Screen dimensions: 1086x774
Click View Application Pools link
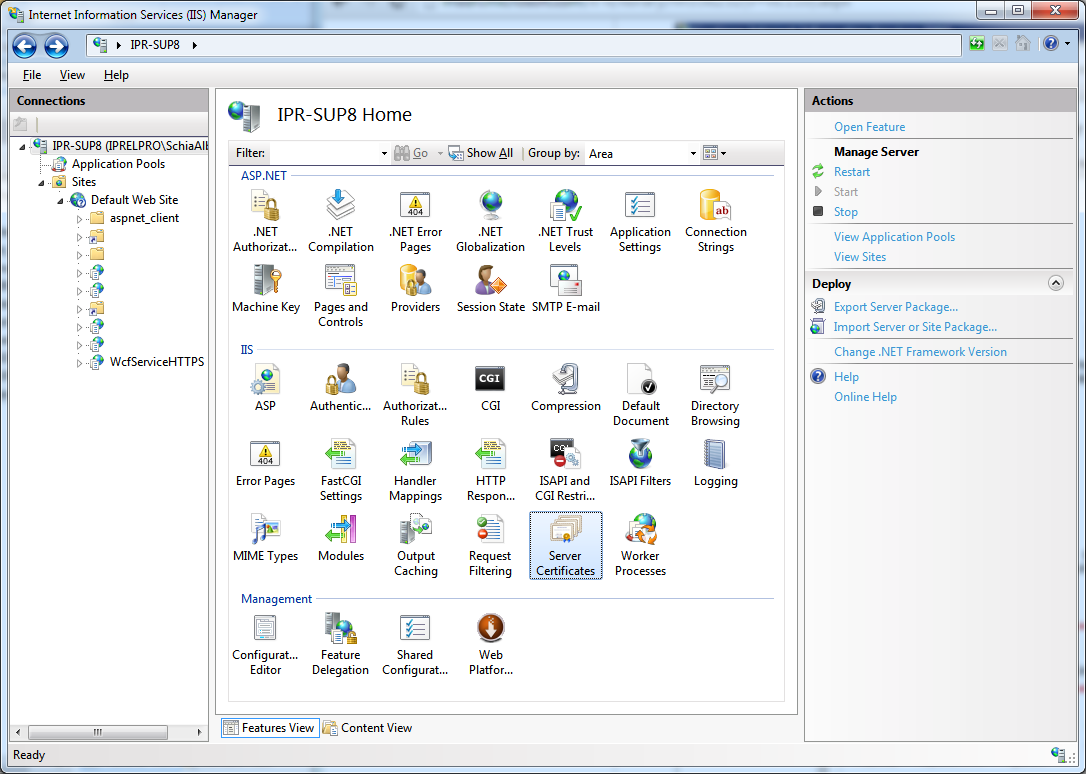click(894, 237)
